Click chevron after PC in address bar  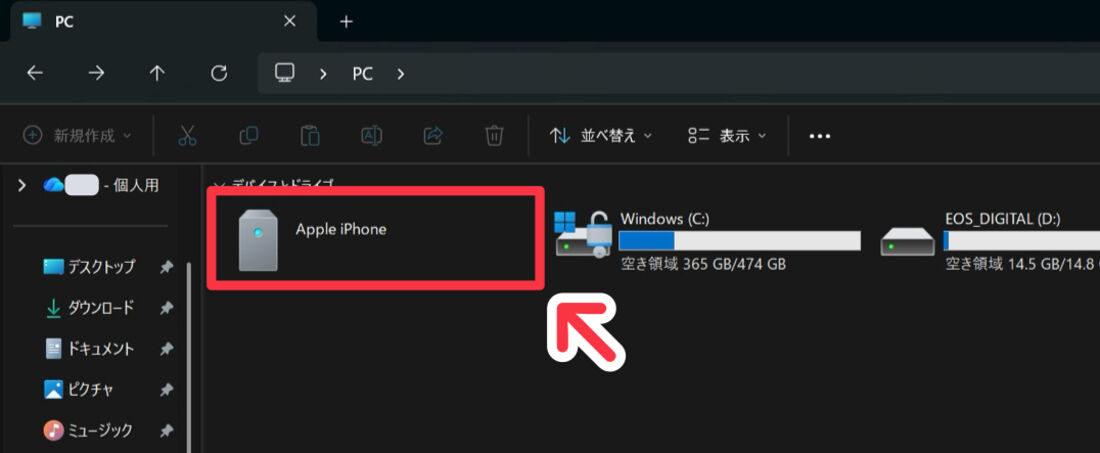click(x=400, y=74)
